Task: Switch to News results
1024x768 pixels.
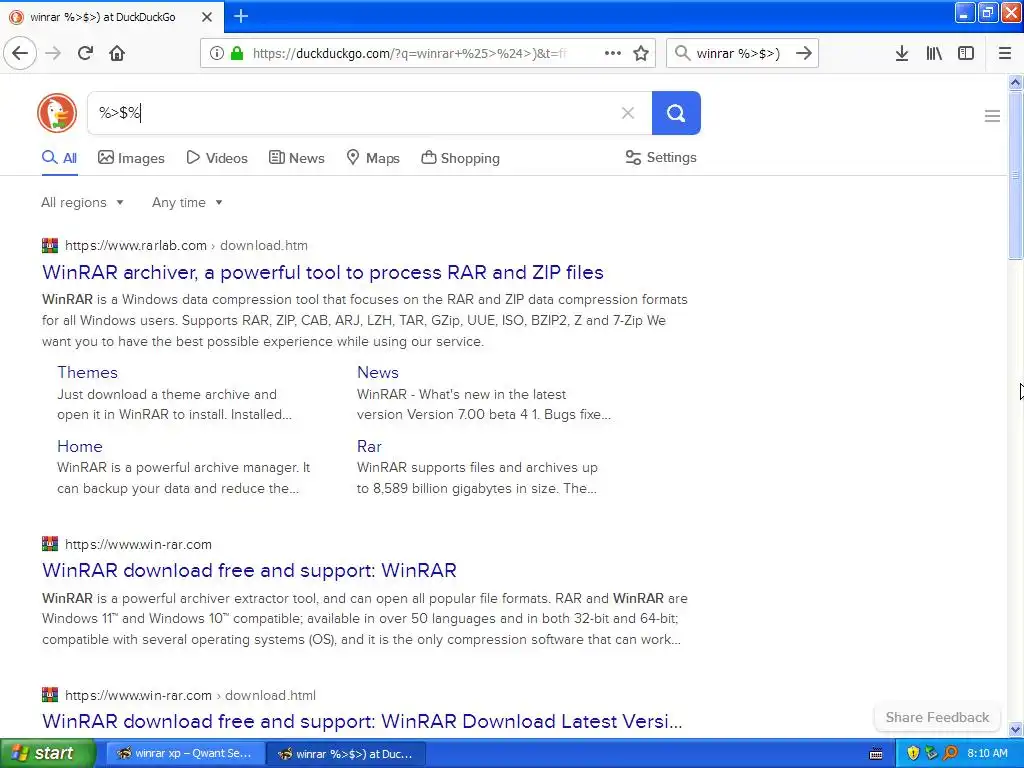Action: 296,158
